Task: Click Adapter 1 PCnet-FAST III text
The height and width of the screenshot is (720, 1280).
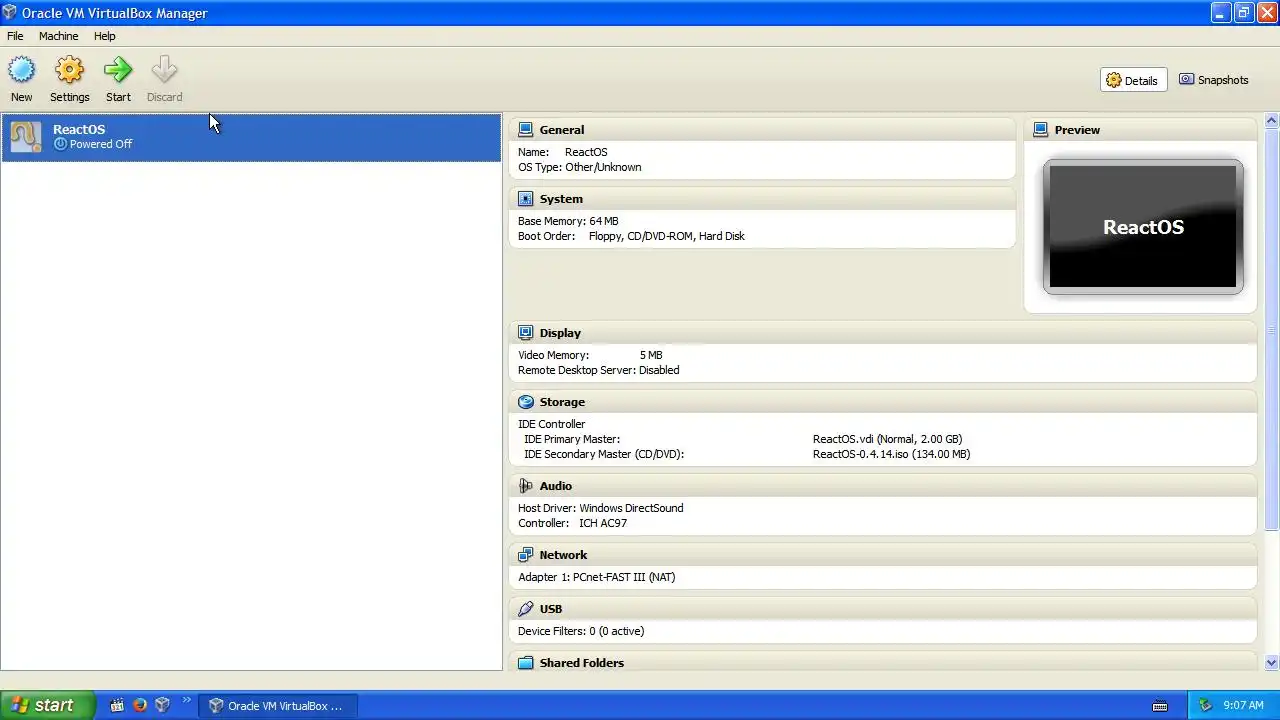Action: (596, 577)
